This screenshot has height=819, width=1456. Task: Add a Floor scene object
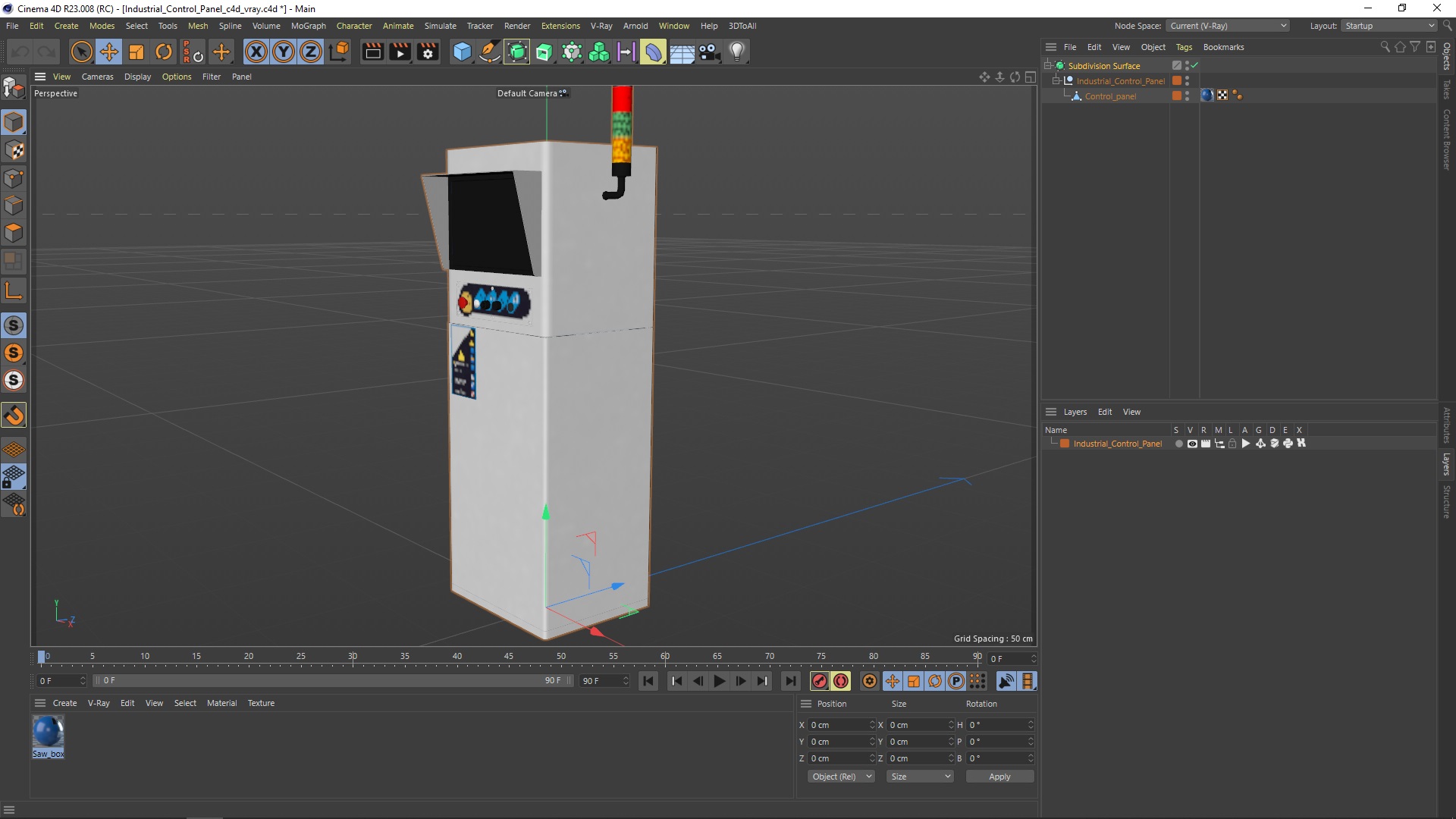click(x=681, y=52)
